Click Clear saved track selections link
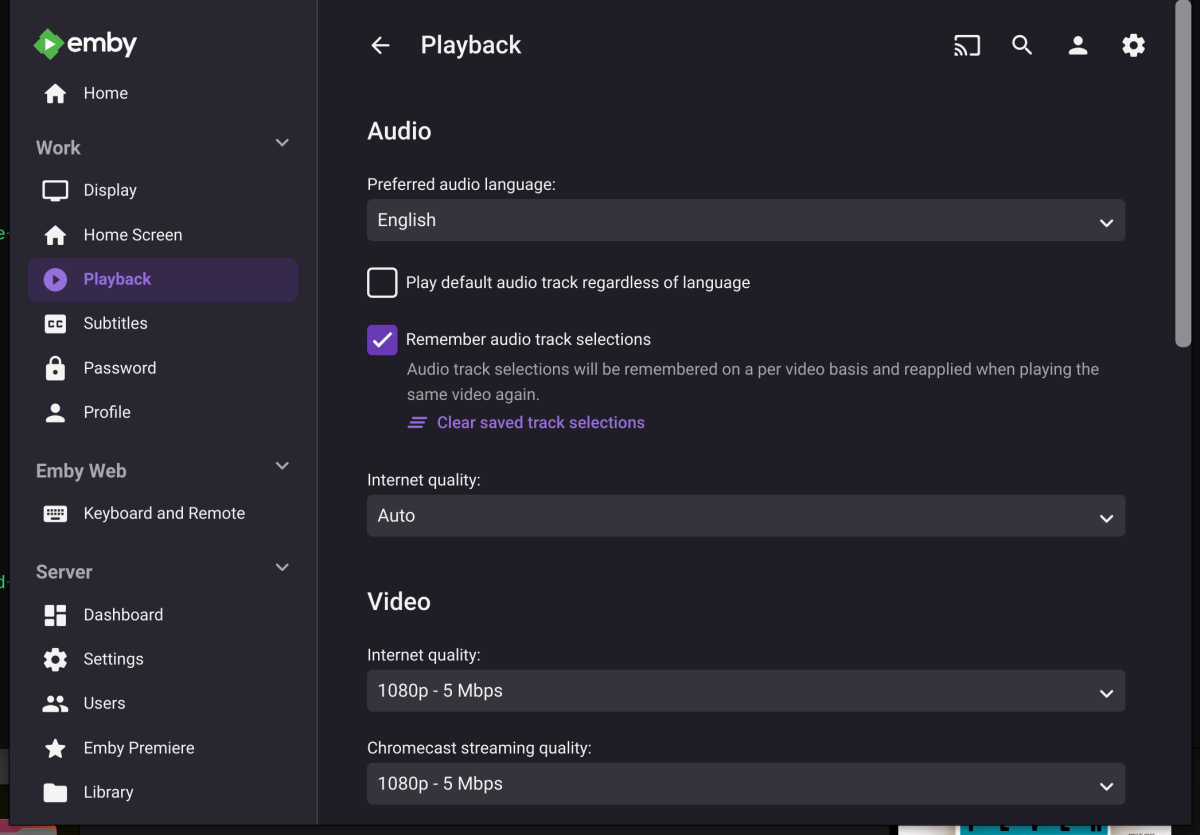The height and width of the screenshot is (835, 1200). coord(540,423)
